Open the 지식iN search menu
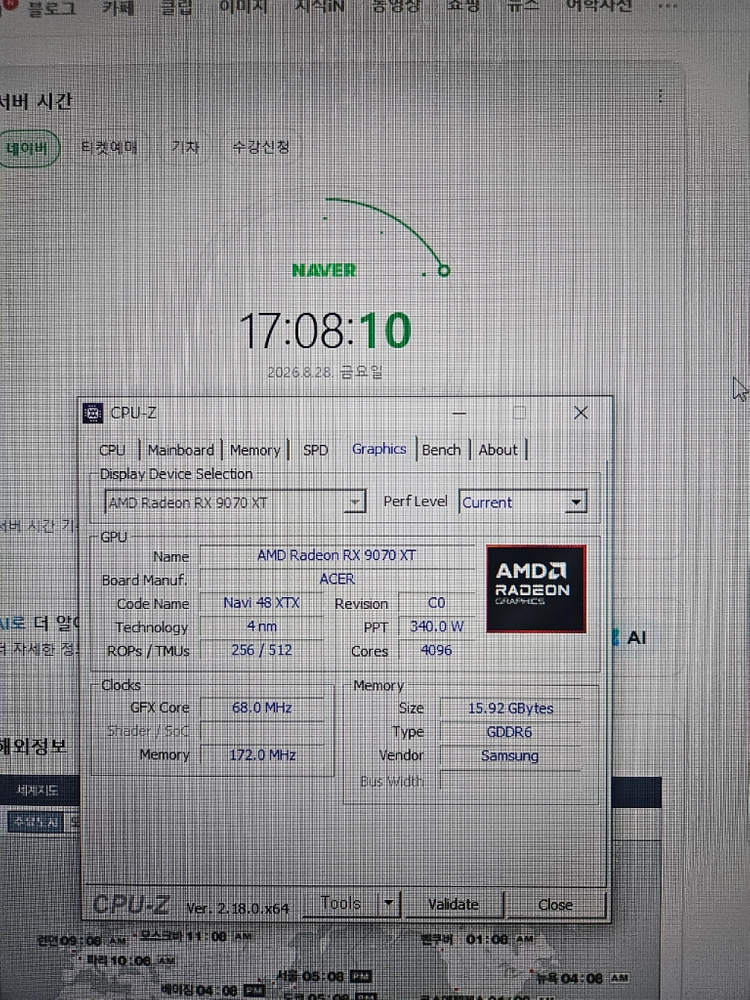 319,8
